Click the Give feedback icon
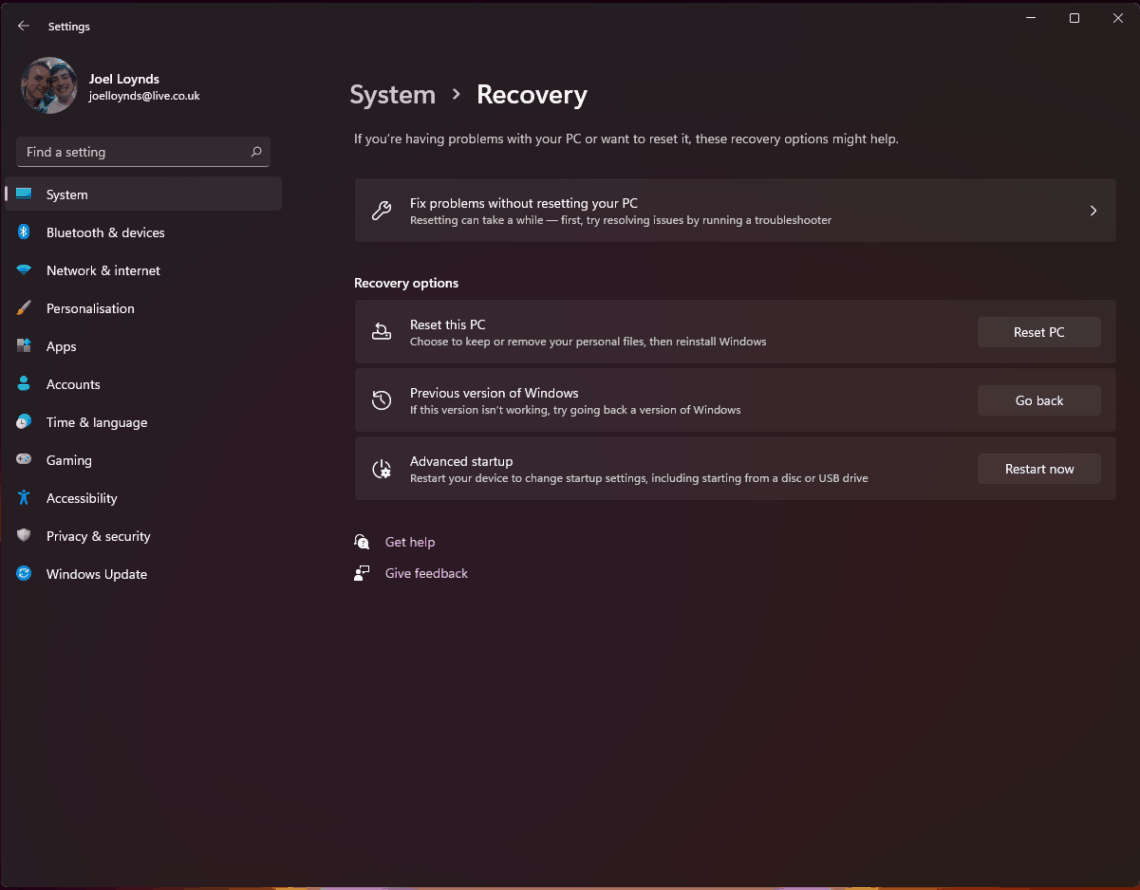Image resolution: width=1140 pixels, height=890 pixels. coord(361,573)
